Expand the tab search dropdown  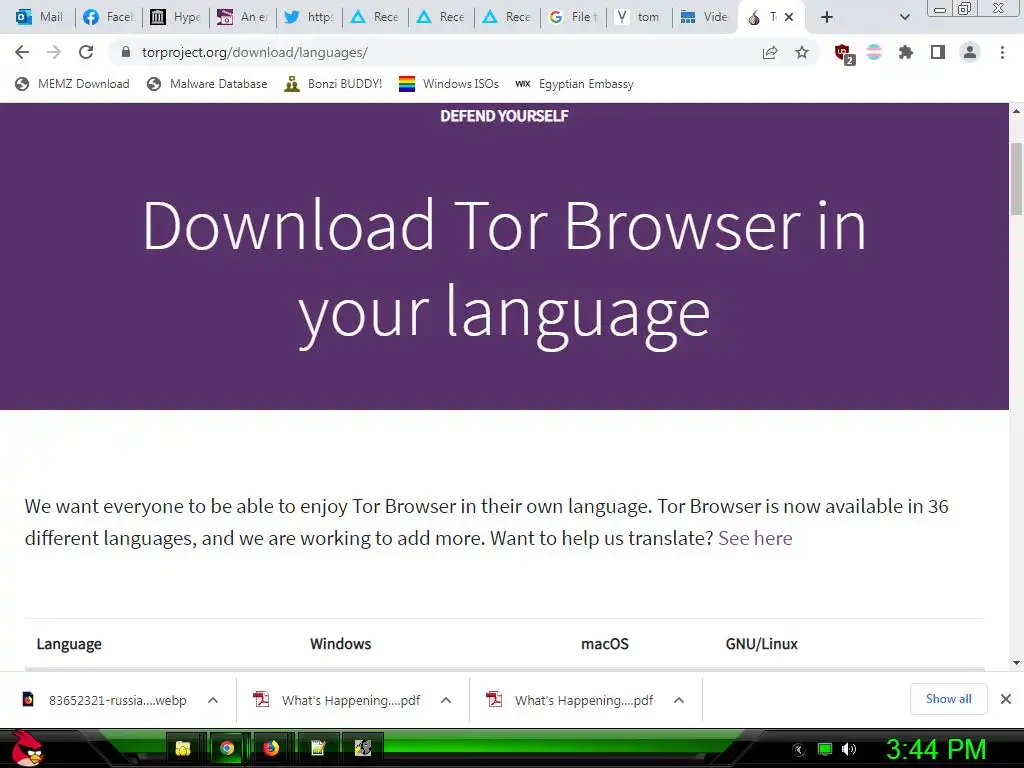click(x=904, y=18)
